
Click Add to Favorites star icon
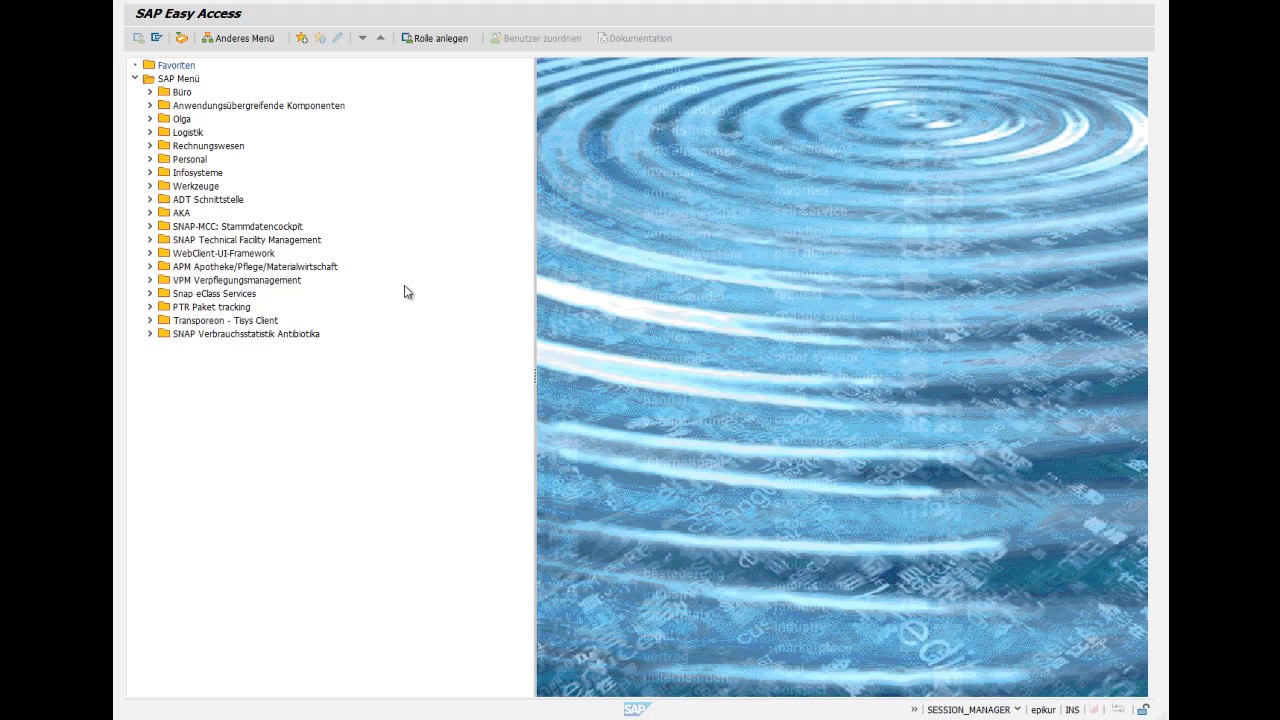tap(302, 38)
